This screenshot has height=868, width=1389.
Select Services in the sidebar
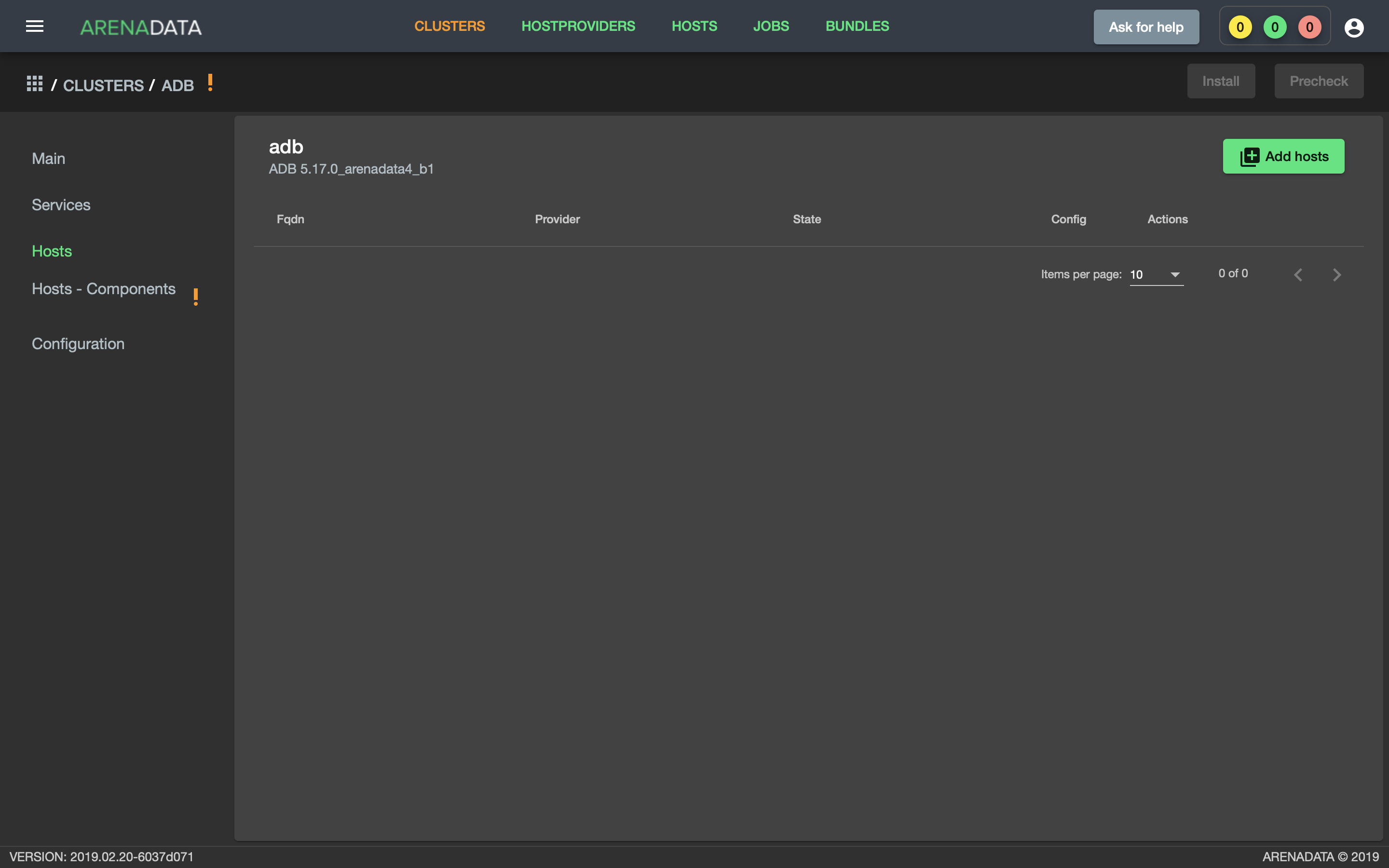point(61,205)
